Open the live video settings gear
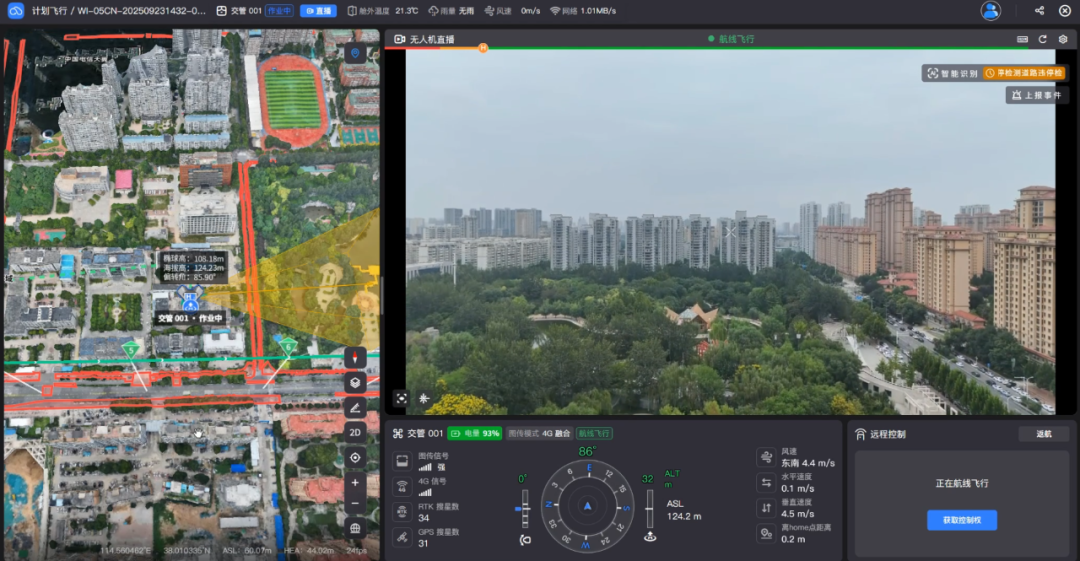The image size is (1080, 561). pyautogui.click(x=1063, y=39)
